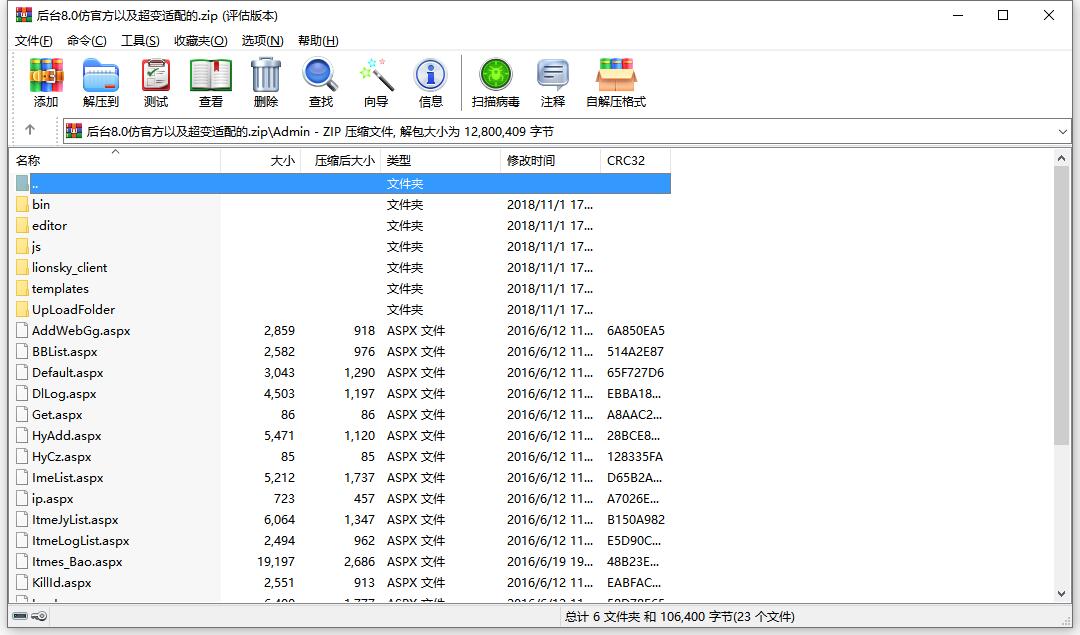
Task: Click the 解压到 (Extract to) icon
Action: click(x=101, y=82)
